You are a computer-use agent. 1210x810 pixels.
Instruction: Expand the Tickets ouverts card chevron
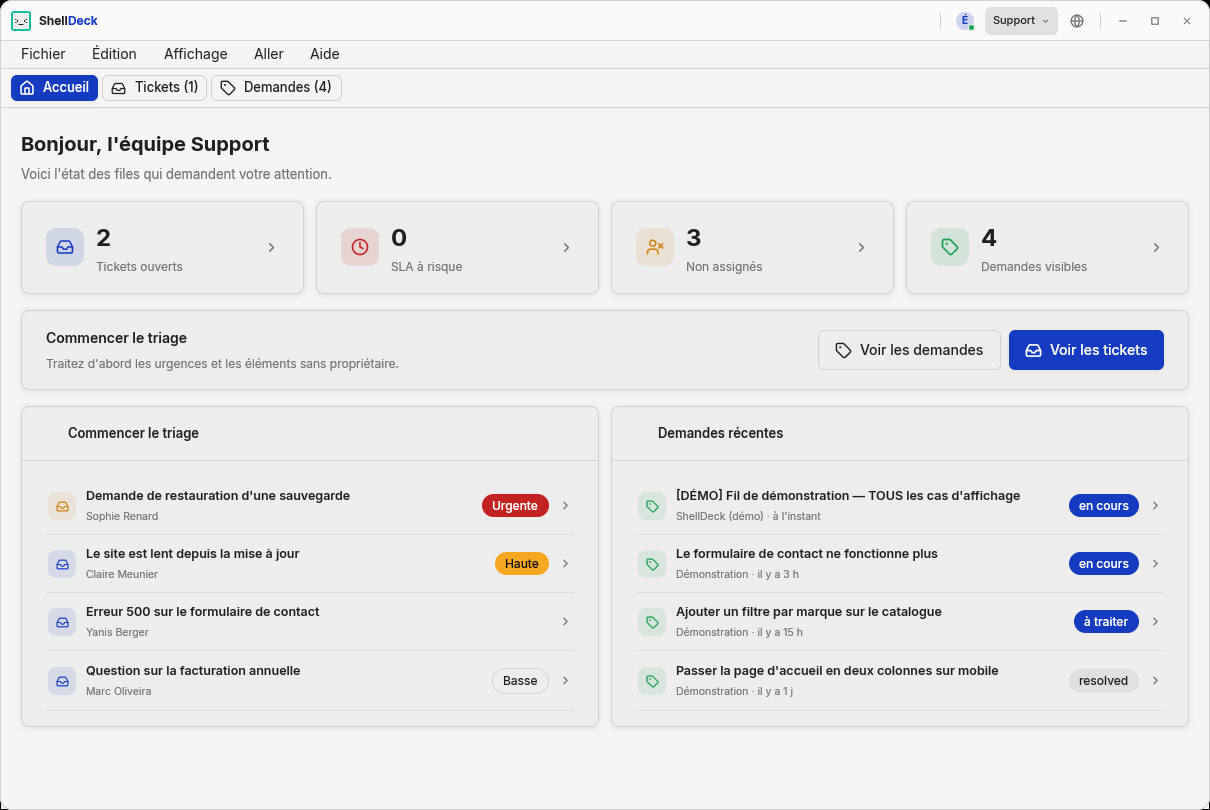click(x=271, y=247)
